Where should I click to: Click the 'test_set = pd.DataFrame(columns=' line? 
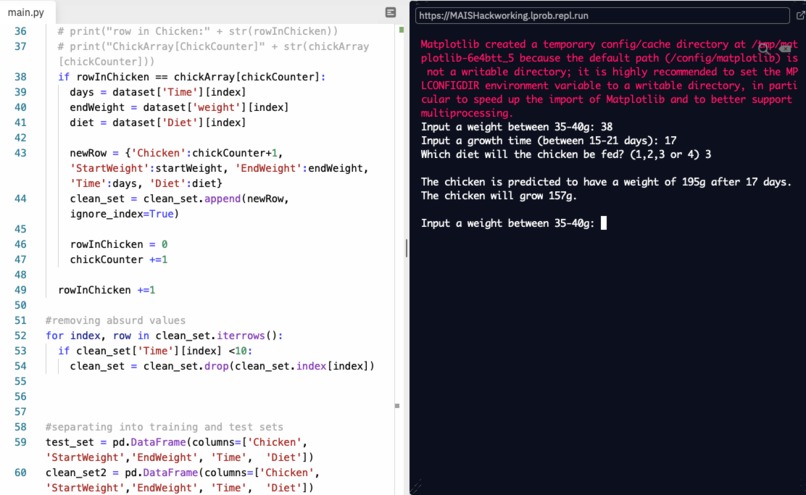coord(176,442)
